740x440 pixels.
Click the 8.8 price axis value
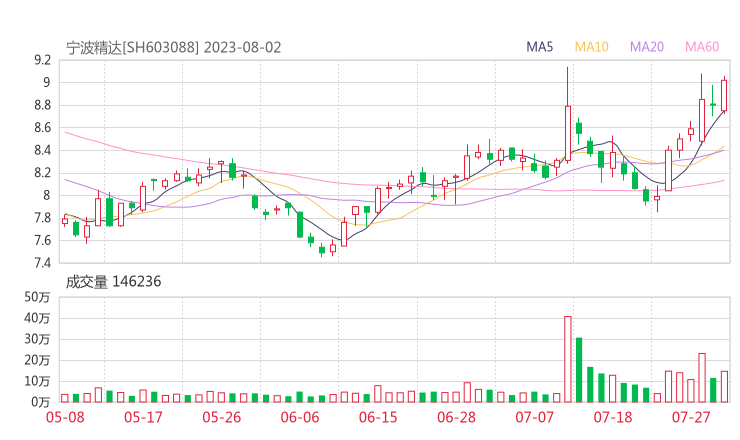(x=42, y=105)
